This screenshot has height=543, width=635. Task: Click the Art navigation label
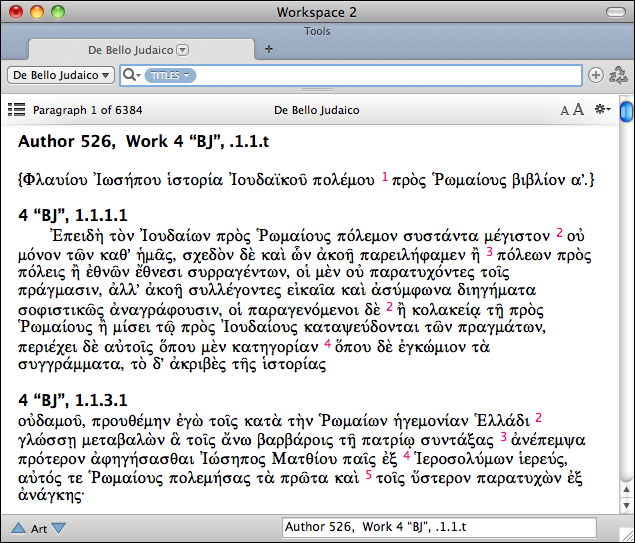38,528
